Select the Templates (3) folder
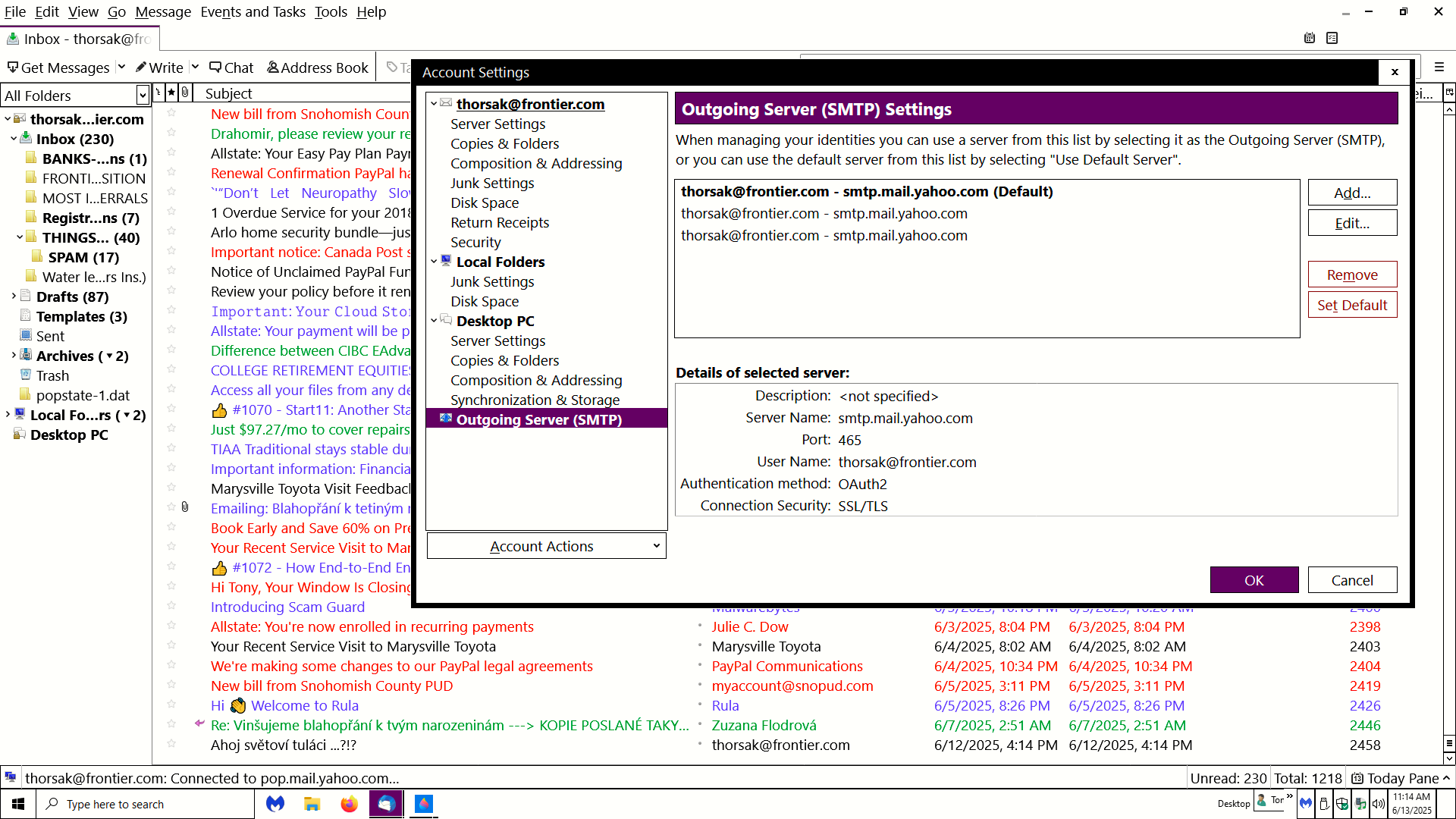The width and height of the screenshot is (1456, 819). pos(81,316)
